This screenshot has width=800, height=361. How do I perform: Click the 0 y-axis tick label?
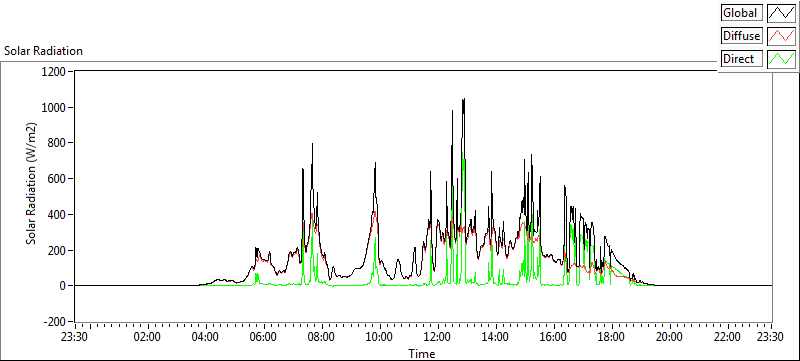(62, 286)
